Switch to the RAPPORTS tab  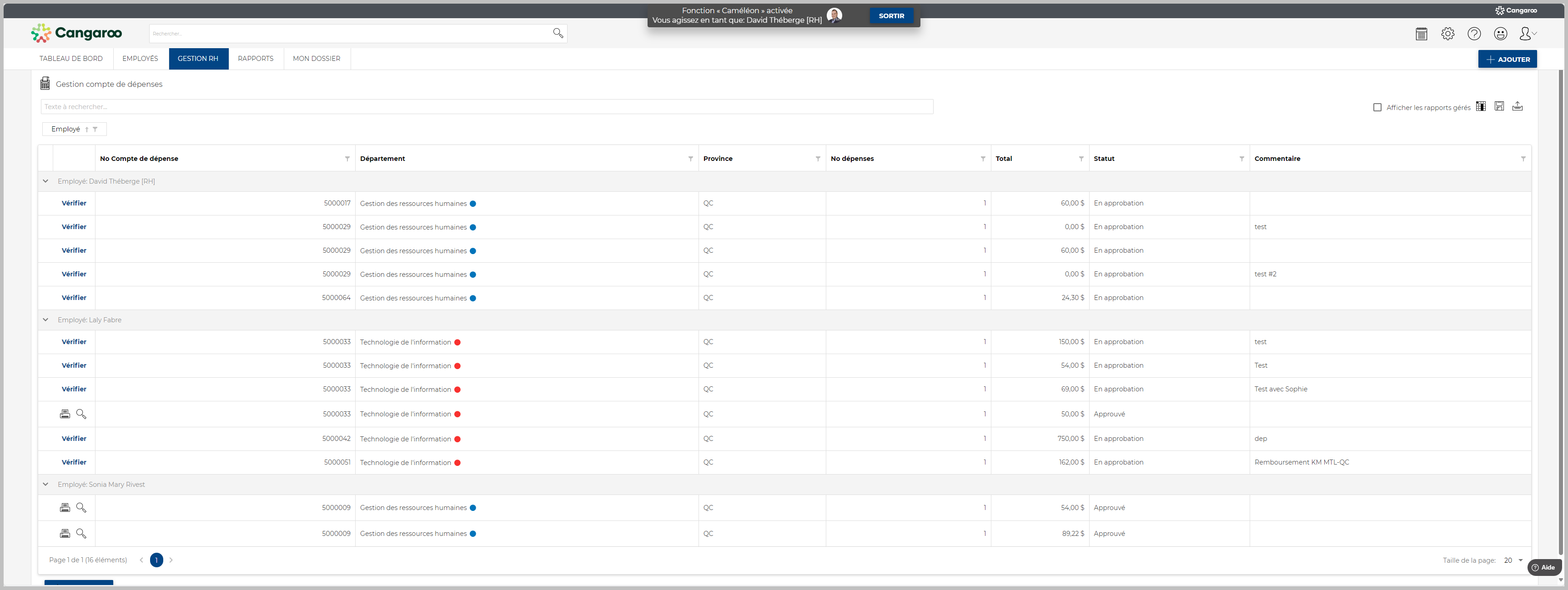tap(255, 59)
